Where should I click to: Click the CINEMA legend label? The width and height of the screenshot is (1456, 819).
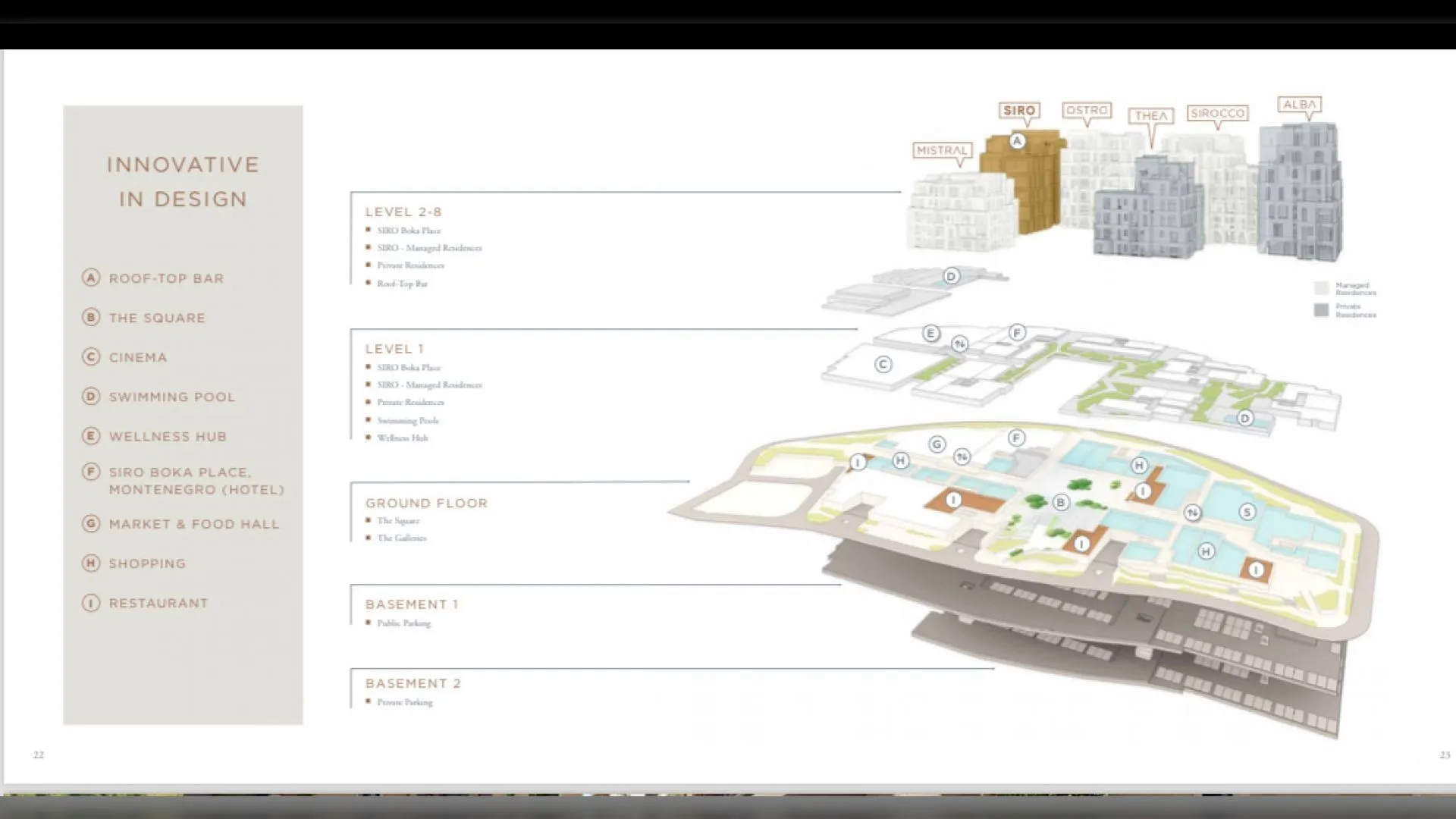point(138,357)
